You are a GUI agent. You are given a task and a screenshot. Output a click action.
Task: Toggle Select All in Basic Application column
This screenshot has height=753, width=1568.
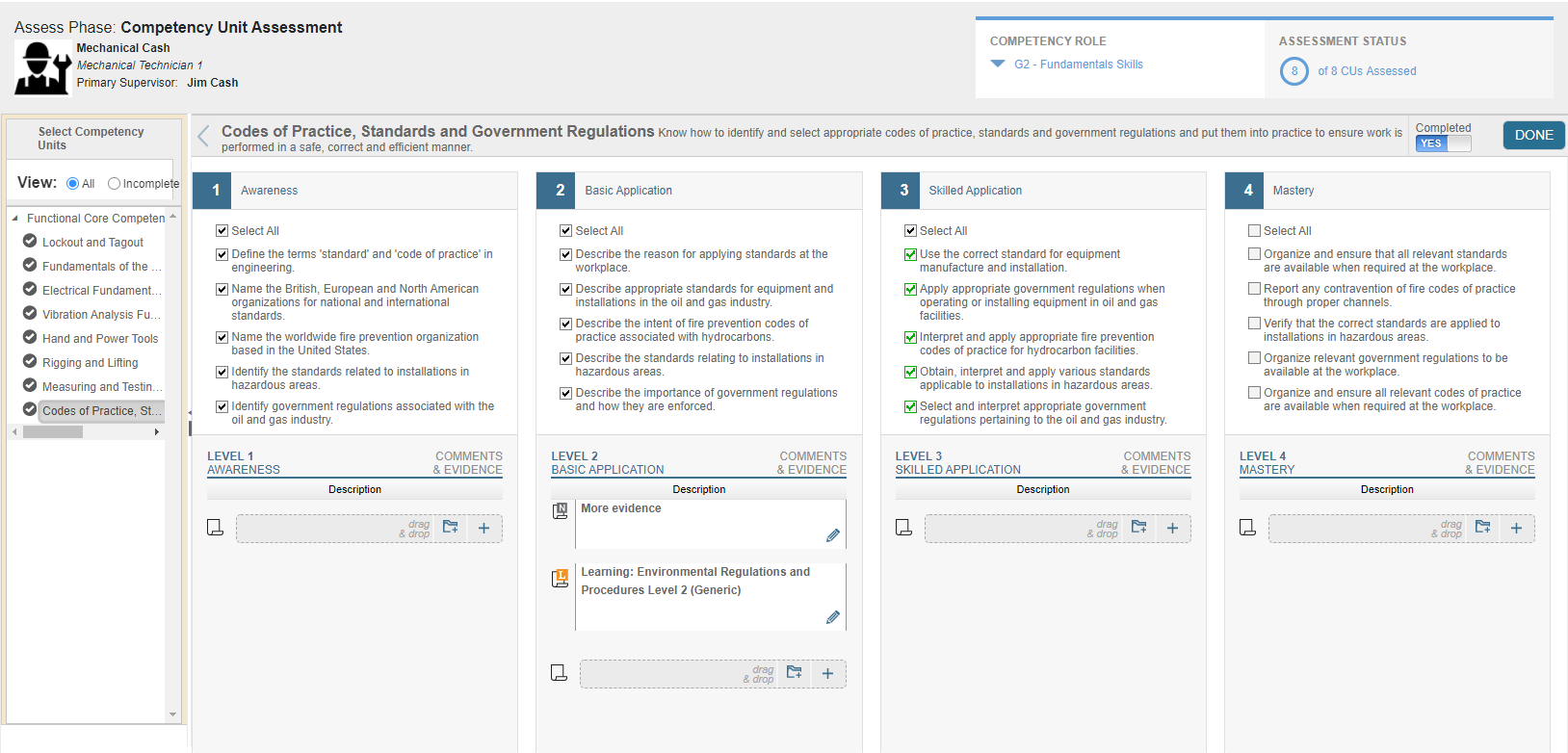point(566,231)
